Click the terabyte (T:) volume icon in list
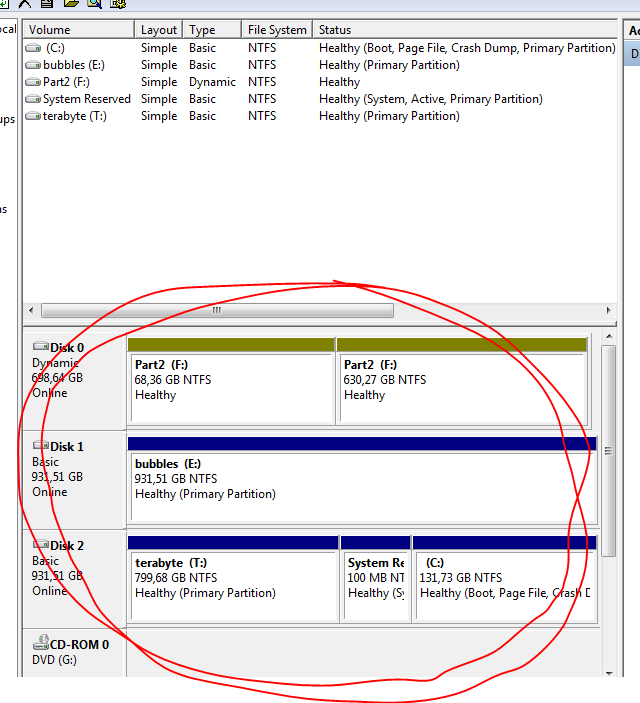Screen dimensions: 640x703 click(x=33, y=116)
